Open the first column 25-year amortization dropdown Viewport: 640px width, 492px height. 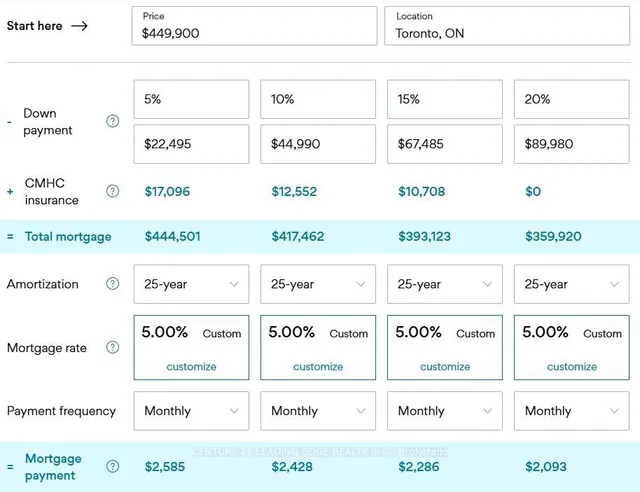click(x=191, y=284)
